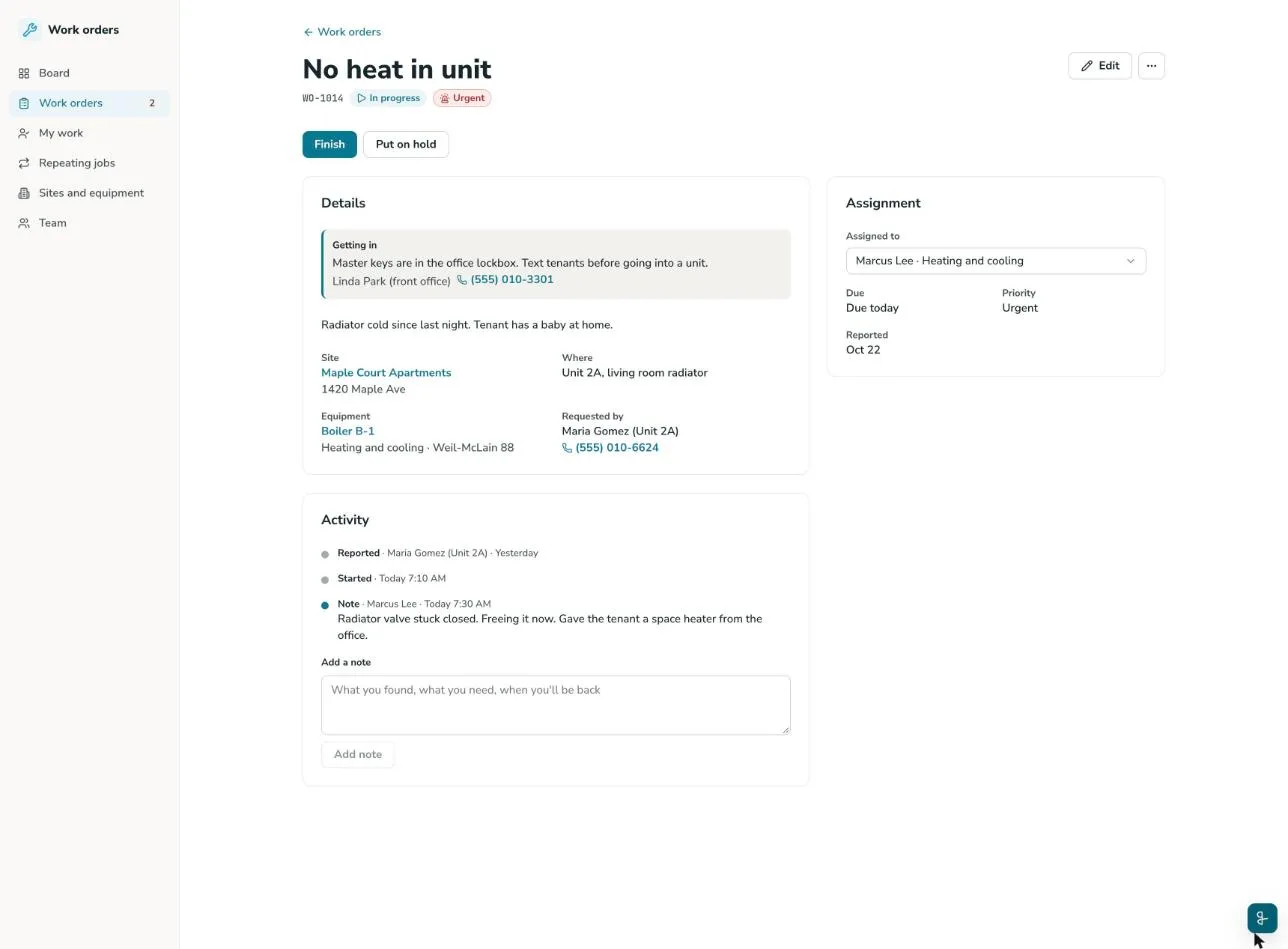Open the Team page
The image size is (1288, 949).
pos(90,223)
